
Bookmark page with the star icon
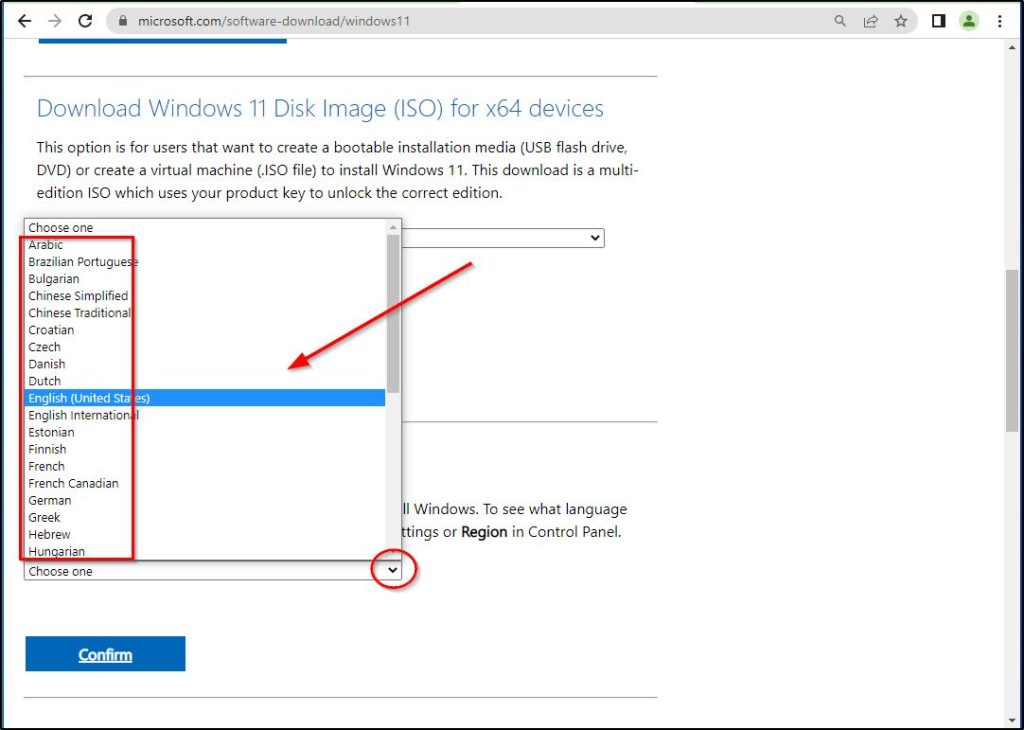pos(901,21)
